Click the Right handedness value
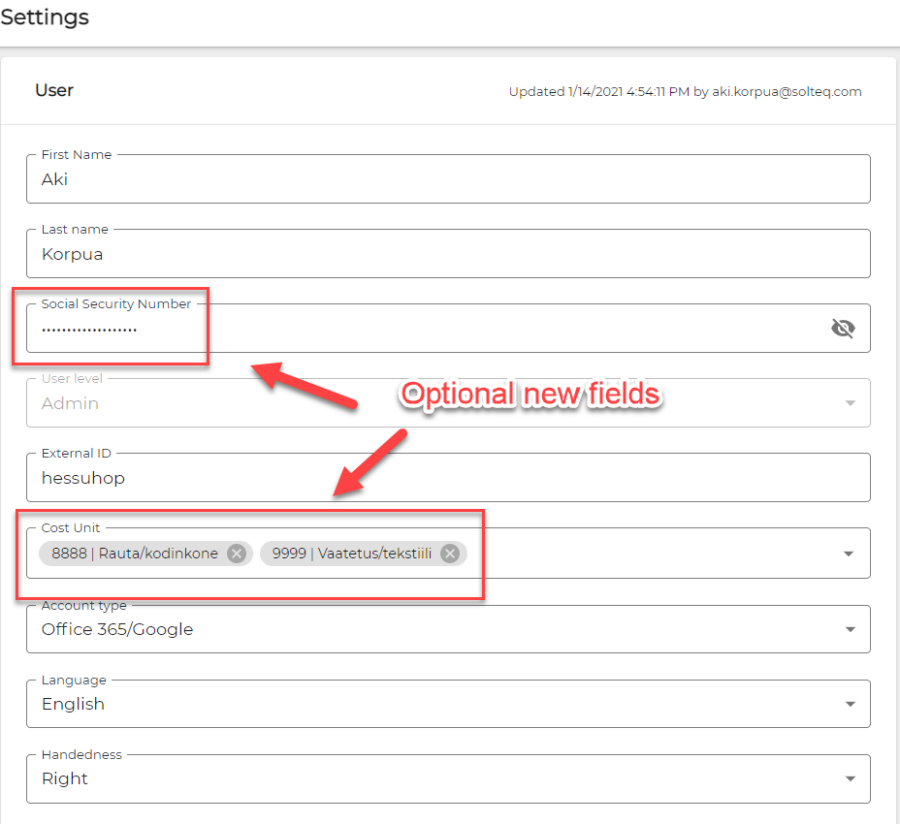This screenshot has height=824, width=900. click(x=65, y=779)
